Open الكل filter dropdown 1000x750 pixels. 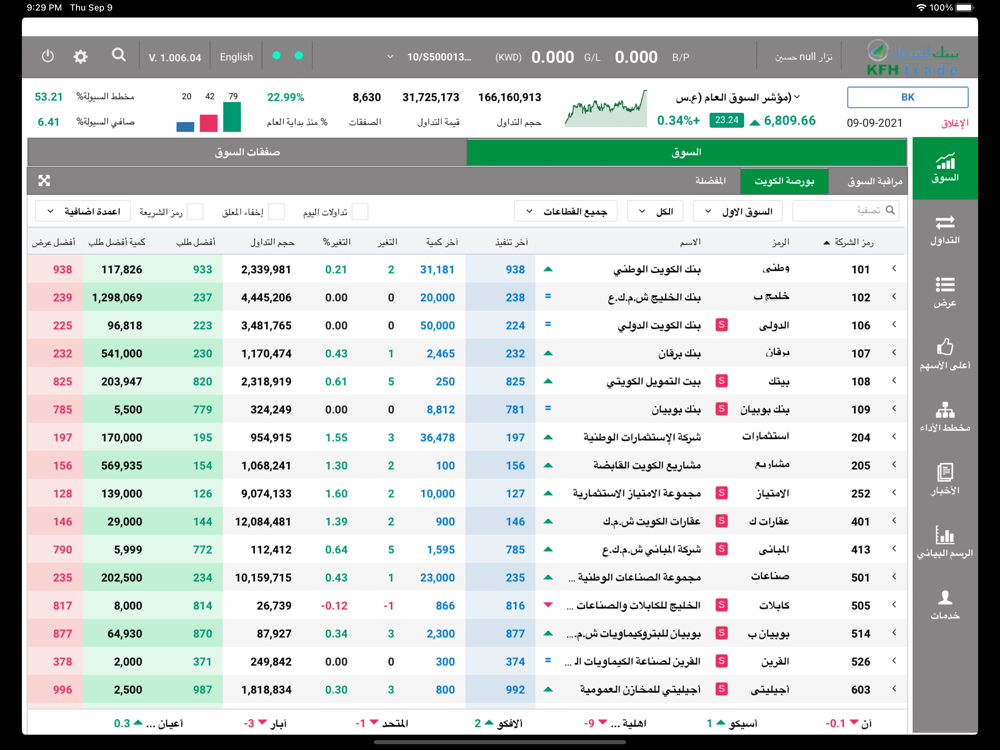[x=655, y=211]
